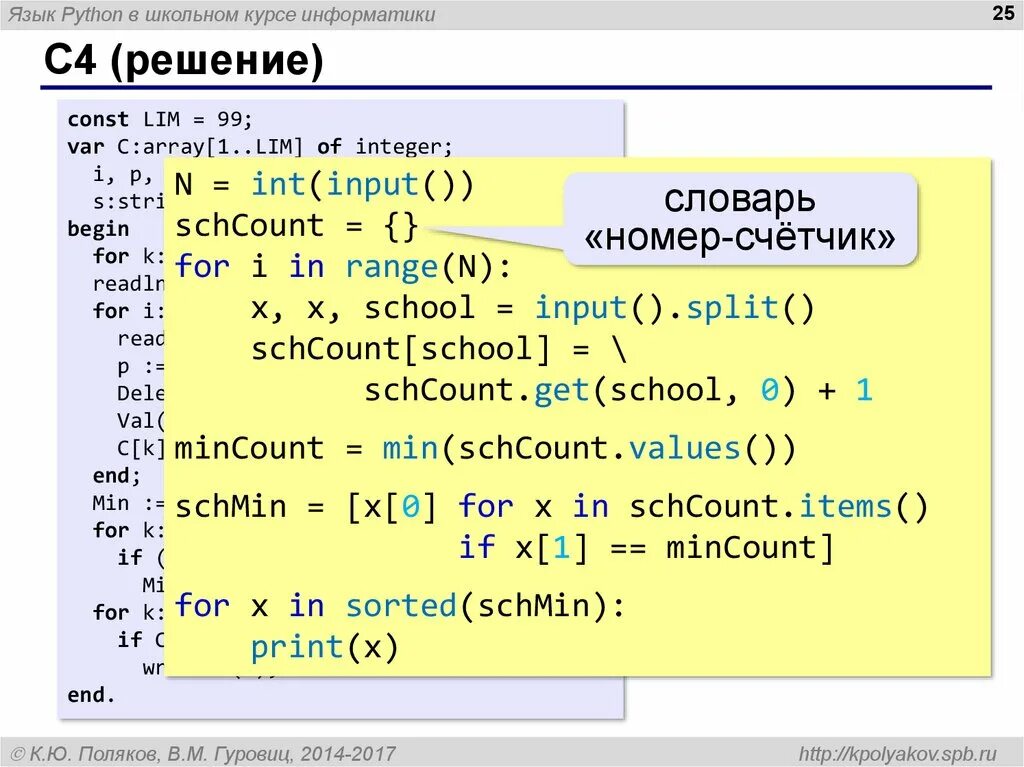1024x767 pixels.
Task: Click the line "for i in range(N):"
Action: point(343,267)
